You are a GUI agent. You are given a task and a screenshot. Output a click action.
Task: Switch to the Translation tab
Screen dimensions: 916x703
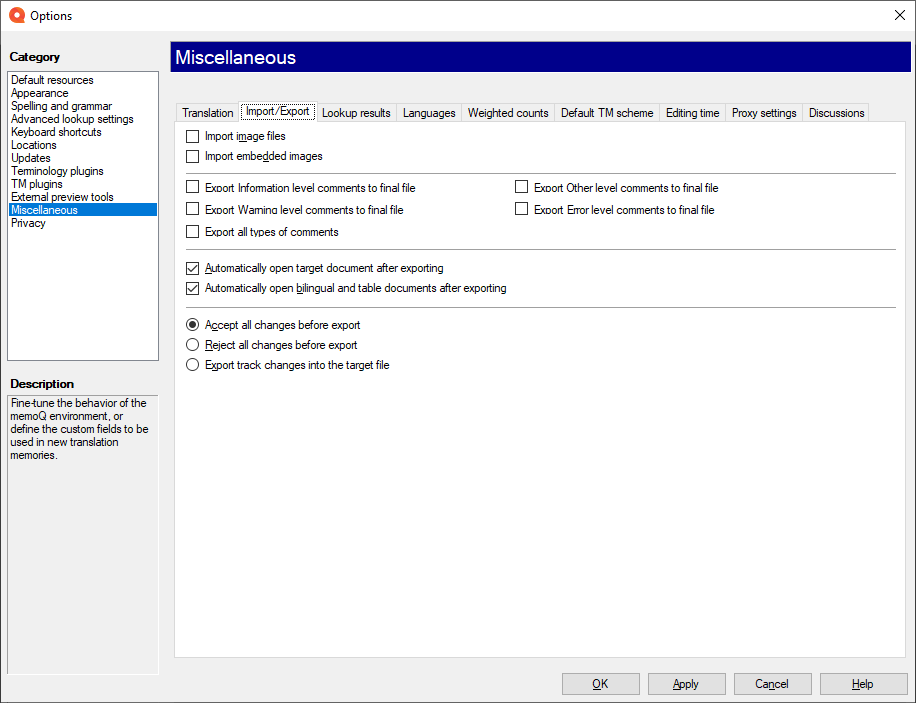point(207,112)
